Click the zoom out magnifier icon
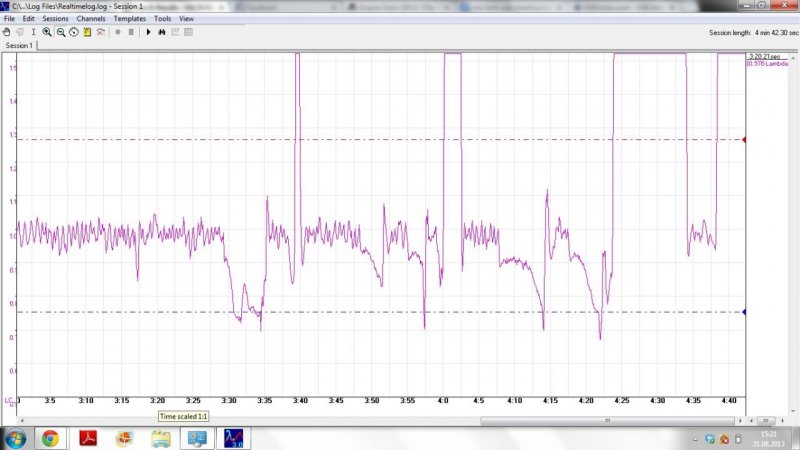The width and height of the screenshot is (800, 450). [x=61, y=32]
